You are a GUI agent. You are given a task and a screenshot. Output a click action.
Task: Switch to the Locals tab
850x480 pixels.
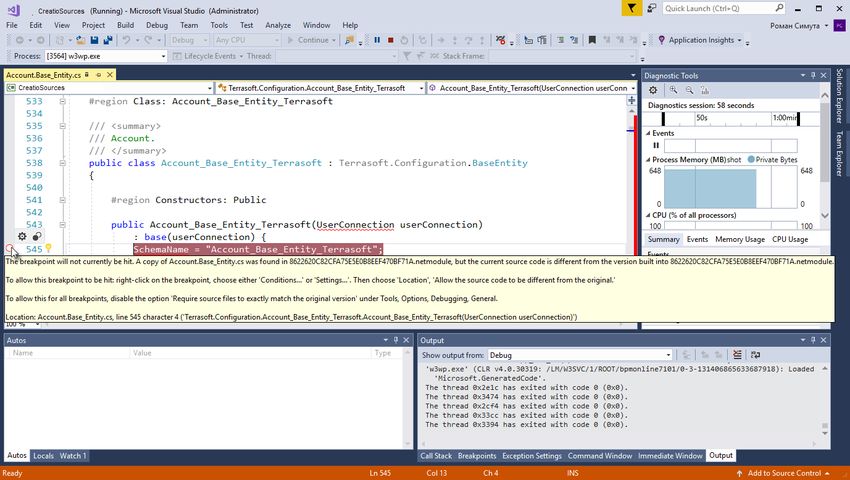[43, 456]
